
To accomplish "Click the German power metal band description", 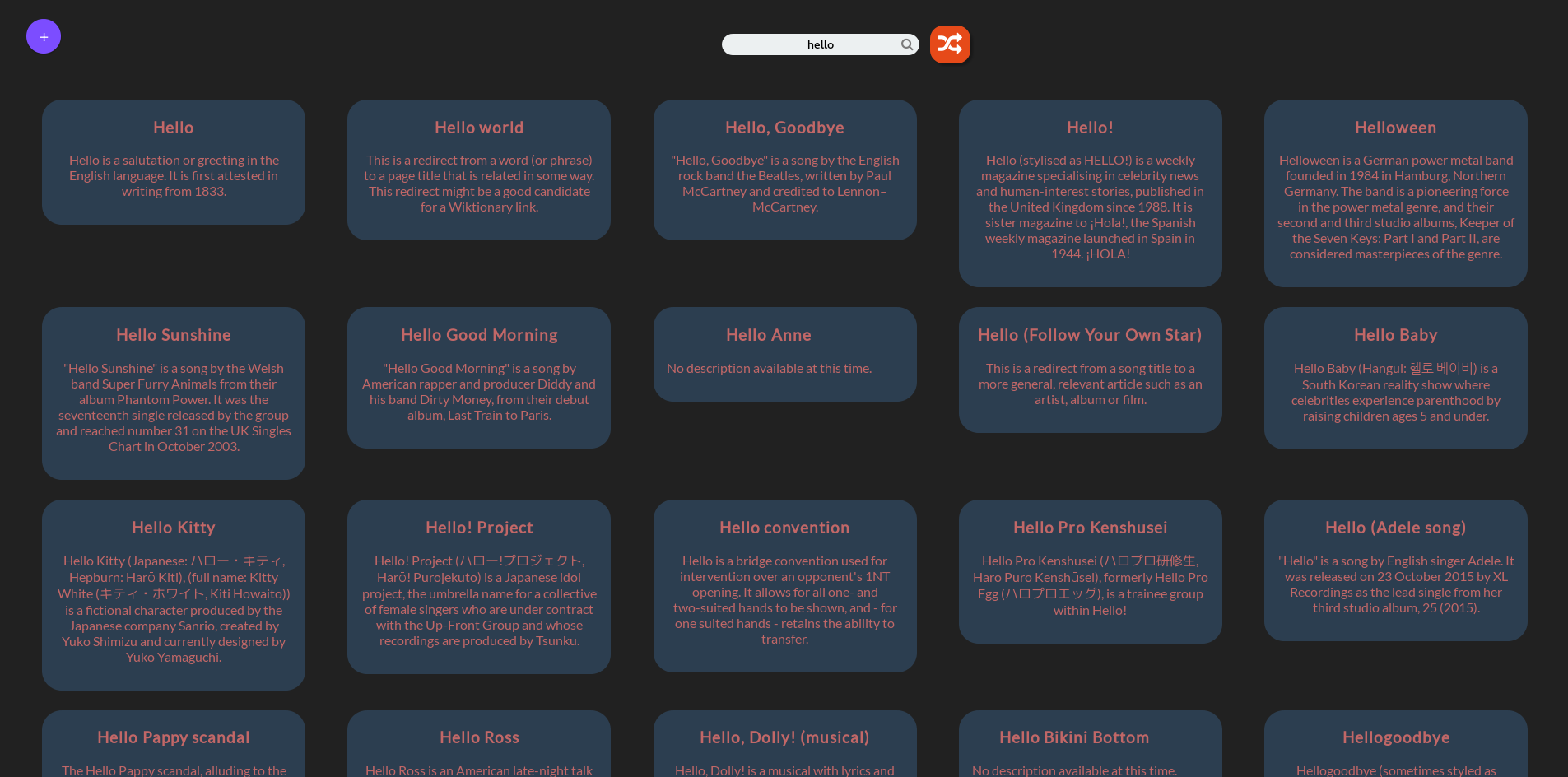I will pyautogui.click(x=1396, y=207).
